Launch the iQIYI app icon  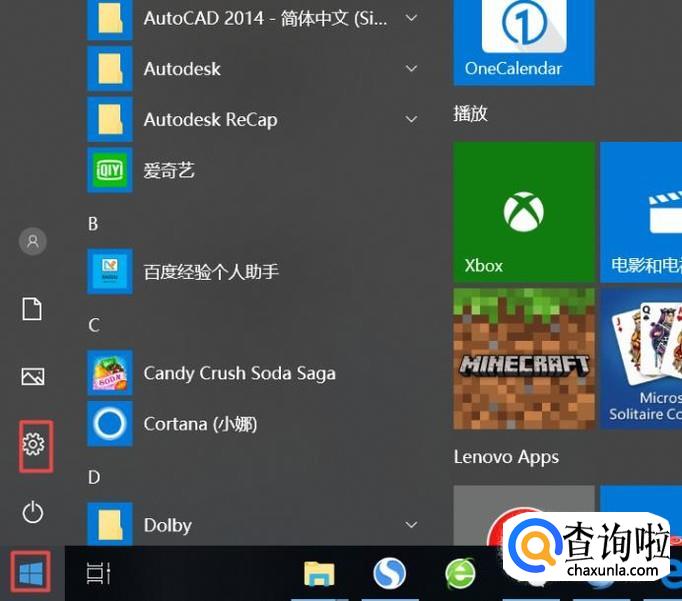point(110,170)
